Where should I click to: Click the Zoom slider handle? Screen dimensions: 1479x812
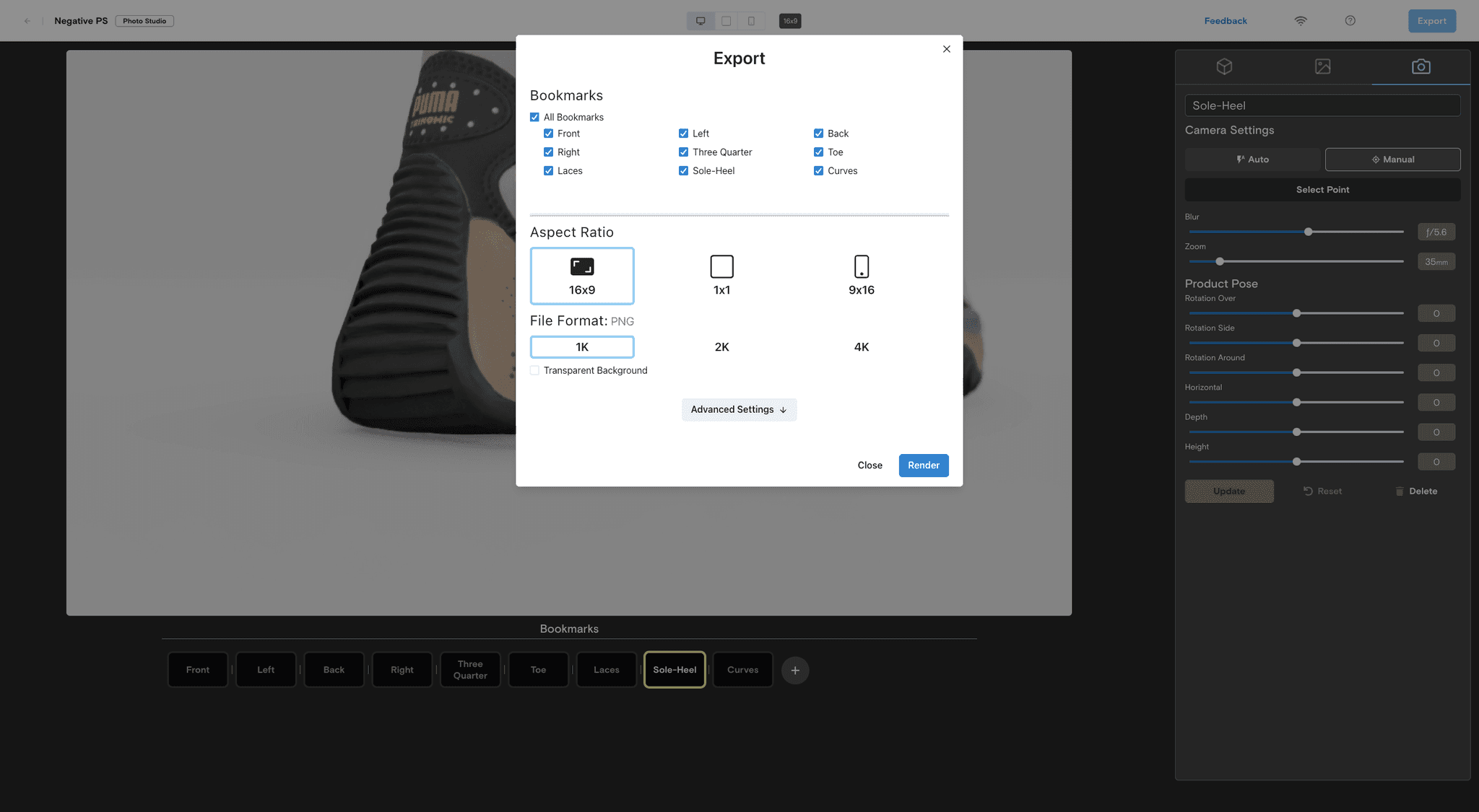click(x=1220, y=261)
